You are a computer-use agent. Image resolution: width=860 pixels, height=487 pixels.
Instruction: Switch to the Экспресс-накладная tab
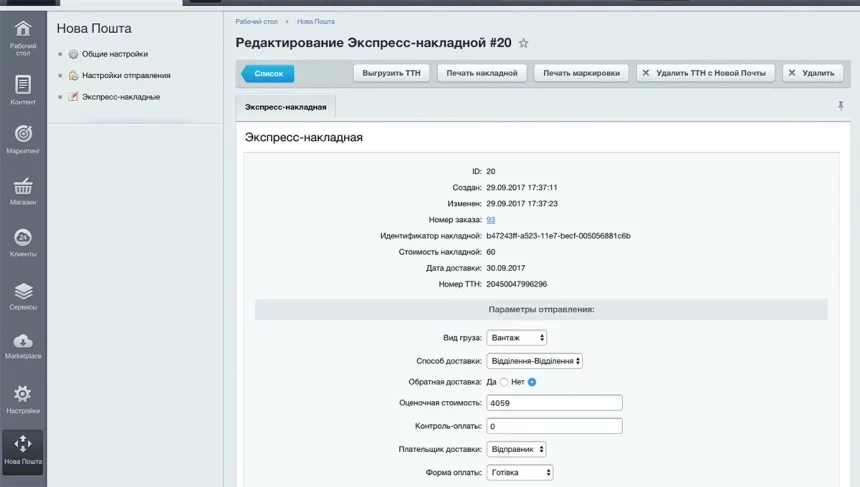286,107
